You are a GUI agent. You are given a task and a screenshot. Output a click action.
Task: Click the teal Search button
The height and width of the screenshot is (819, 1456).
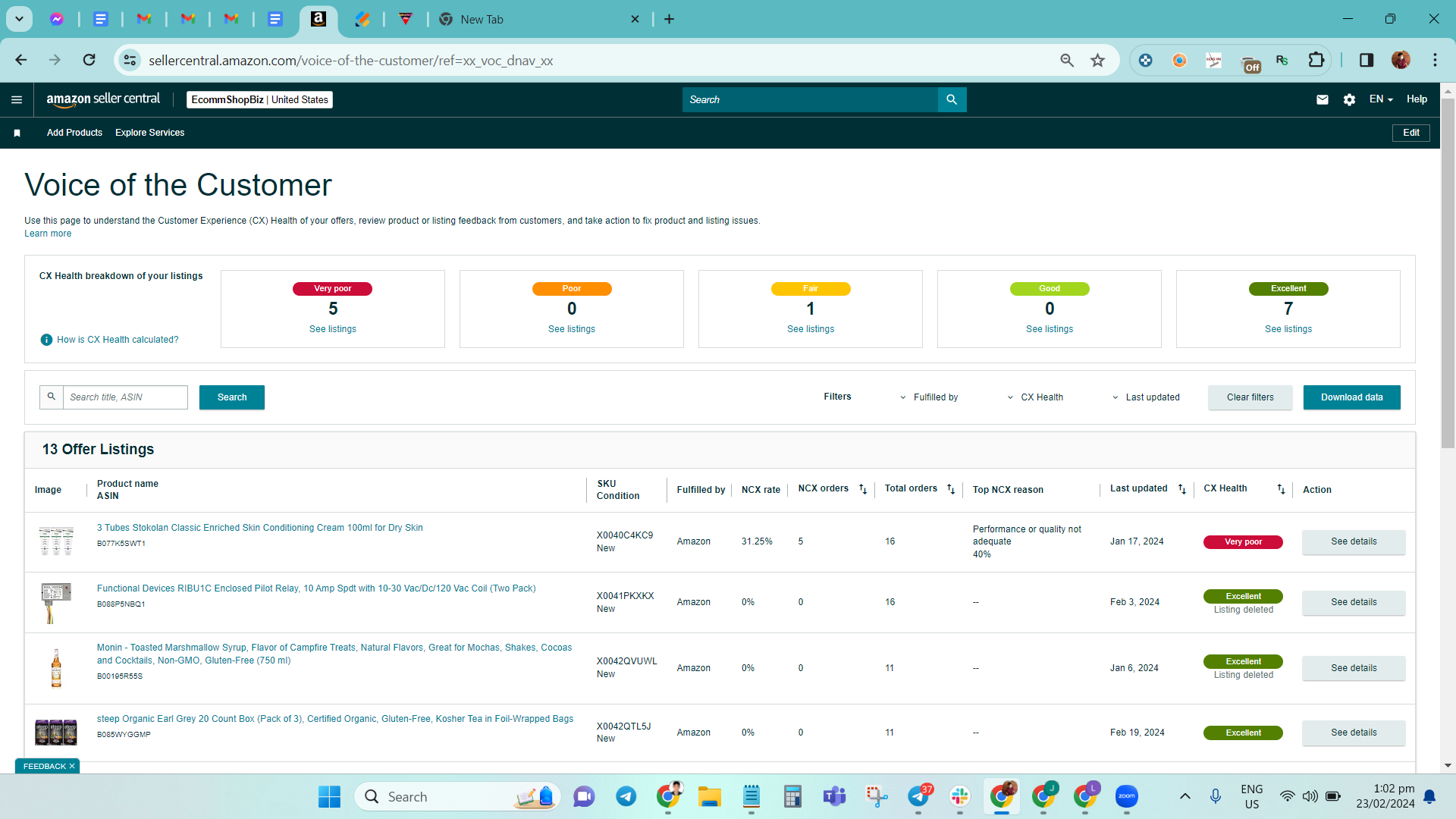[x=232, y=397]
